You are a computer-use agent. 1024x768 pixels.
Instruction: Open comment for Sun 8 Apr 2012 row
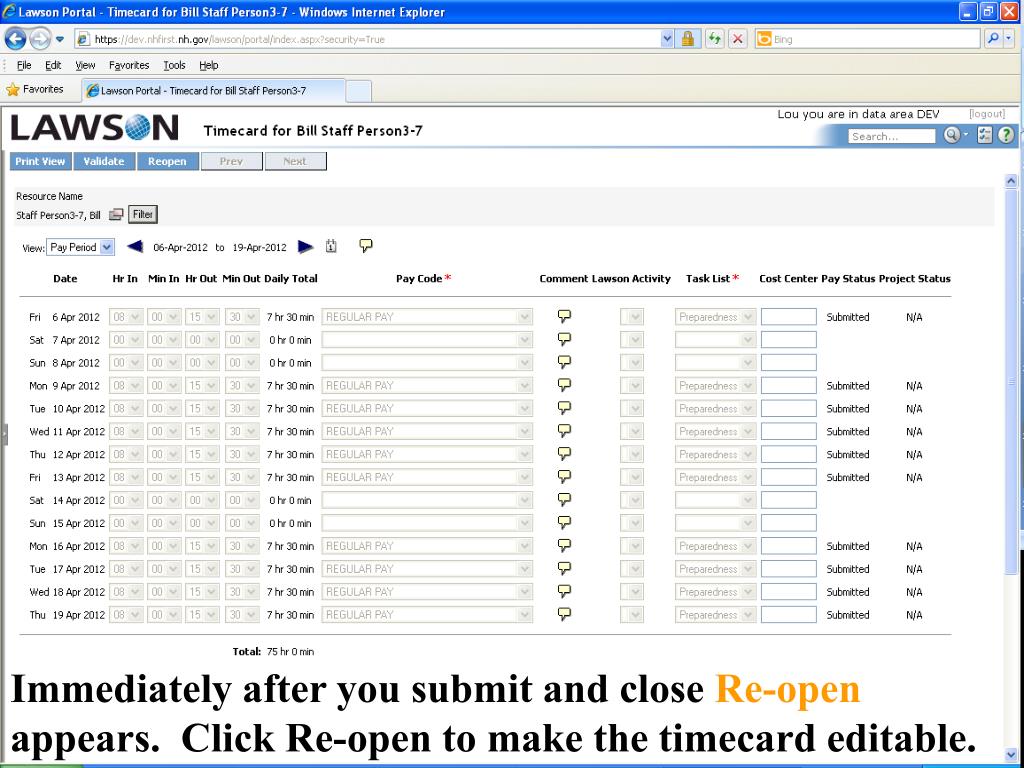pos(564,362)
